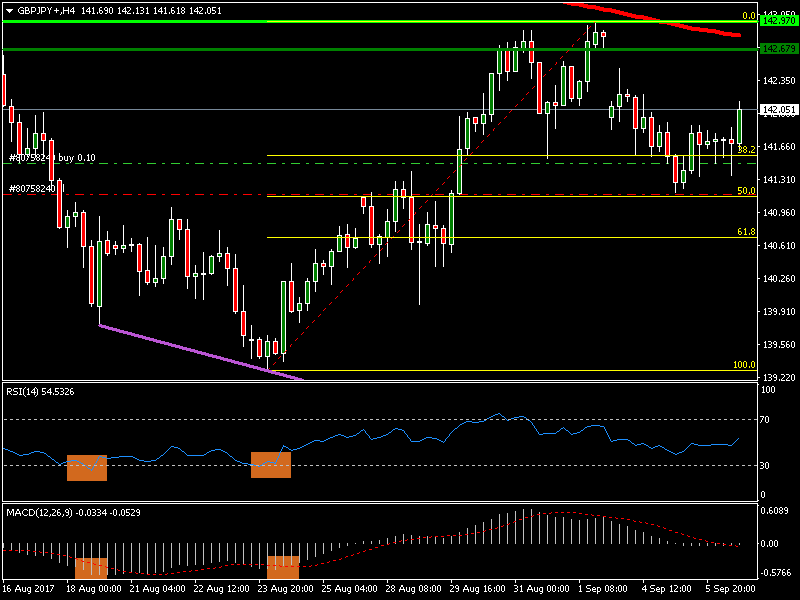
Task: Select the left orange rectangle in RSI panel
Action: pyautogui.click(x=86, y=467)
